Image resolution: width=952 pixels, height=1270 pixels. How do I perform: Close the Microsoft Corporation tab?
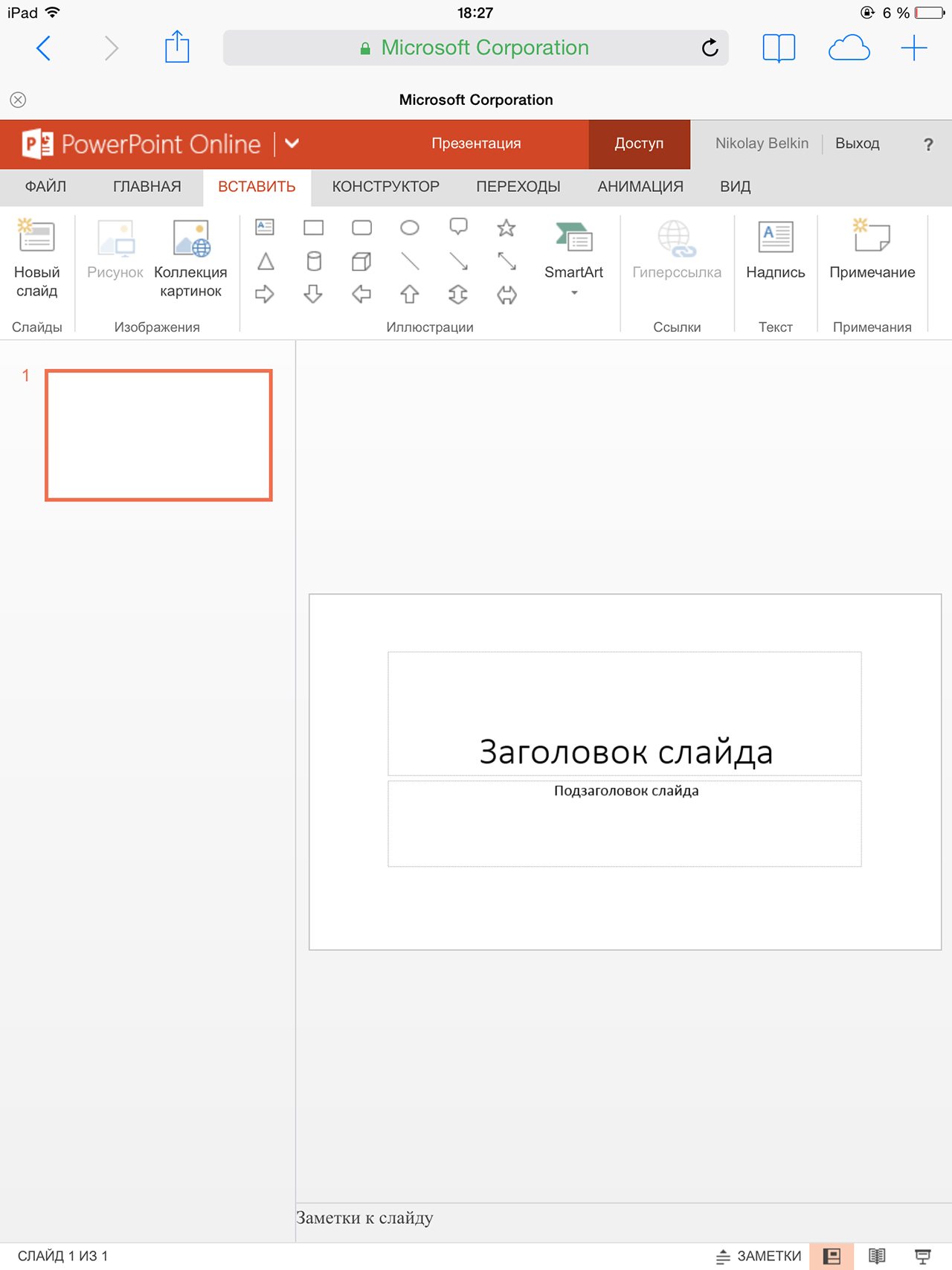18,100
